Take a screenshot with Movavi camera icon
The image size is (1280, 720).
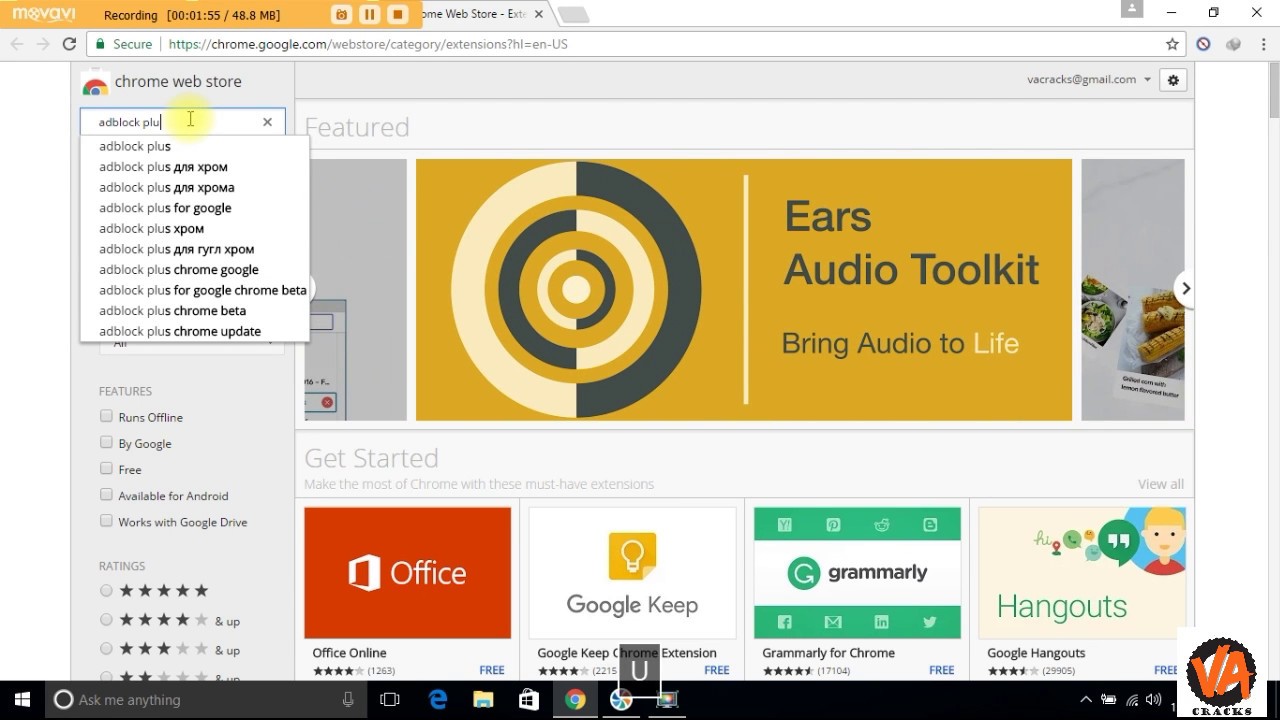pyautogui.click(x=341, y=14)
